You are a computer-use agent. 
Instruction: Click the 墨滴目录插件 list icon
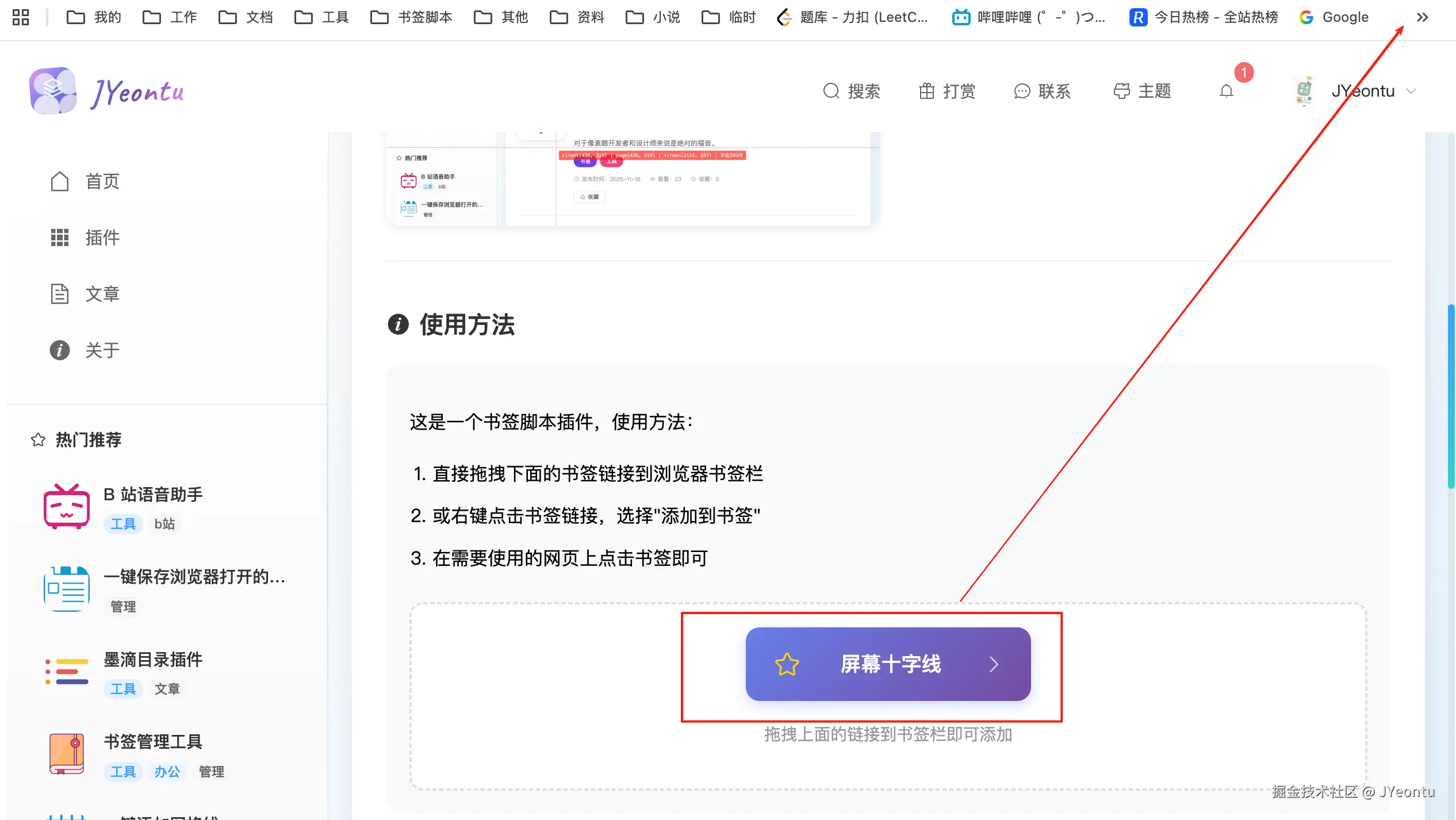[67, 672]
